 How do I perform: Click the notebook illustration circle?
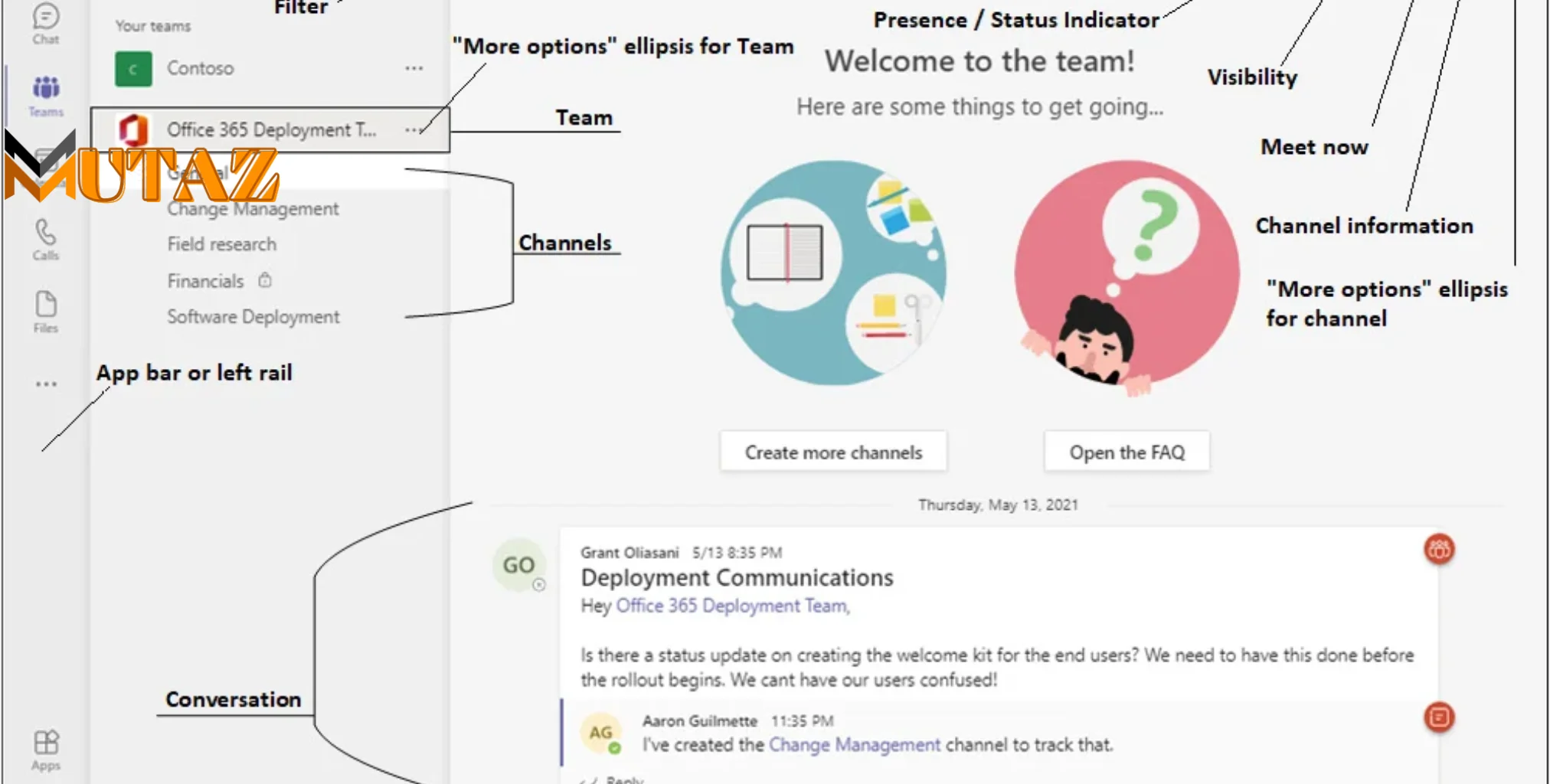coord(833,273)
